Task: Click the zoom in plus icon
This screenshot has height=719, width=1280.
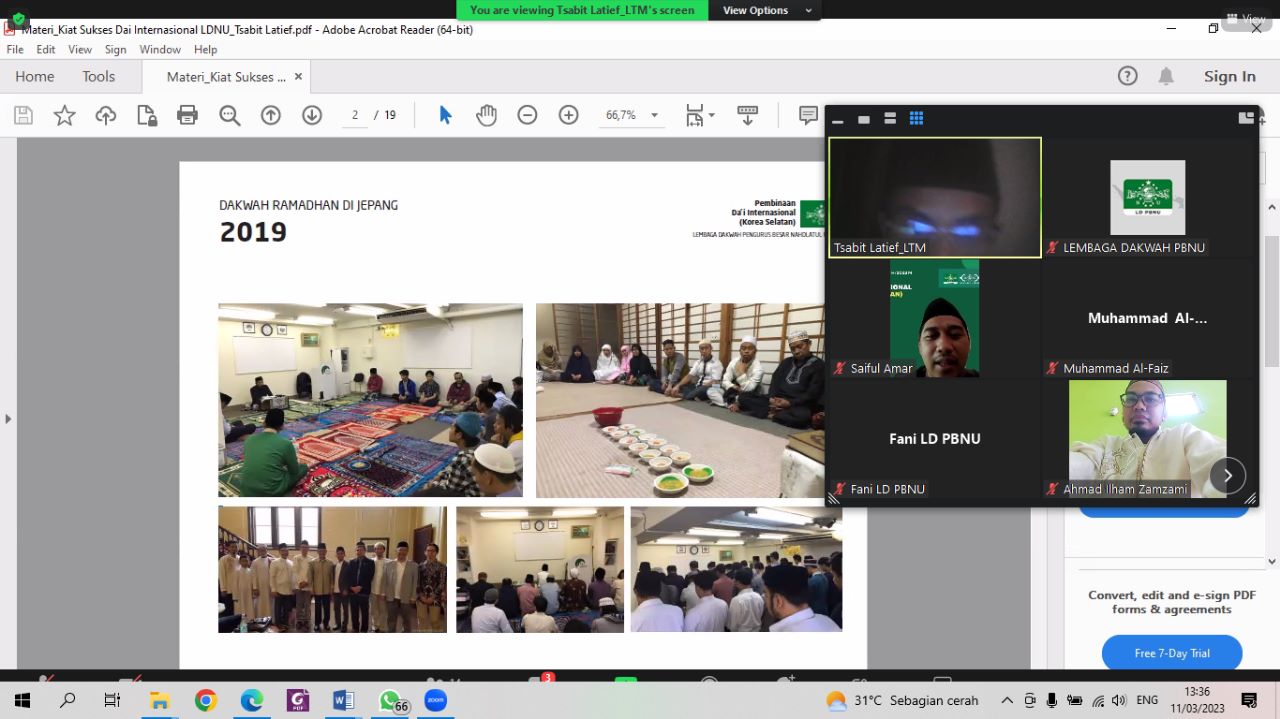Action: (569, 115)
